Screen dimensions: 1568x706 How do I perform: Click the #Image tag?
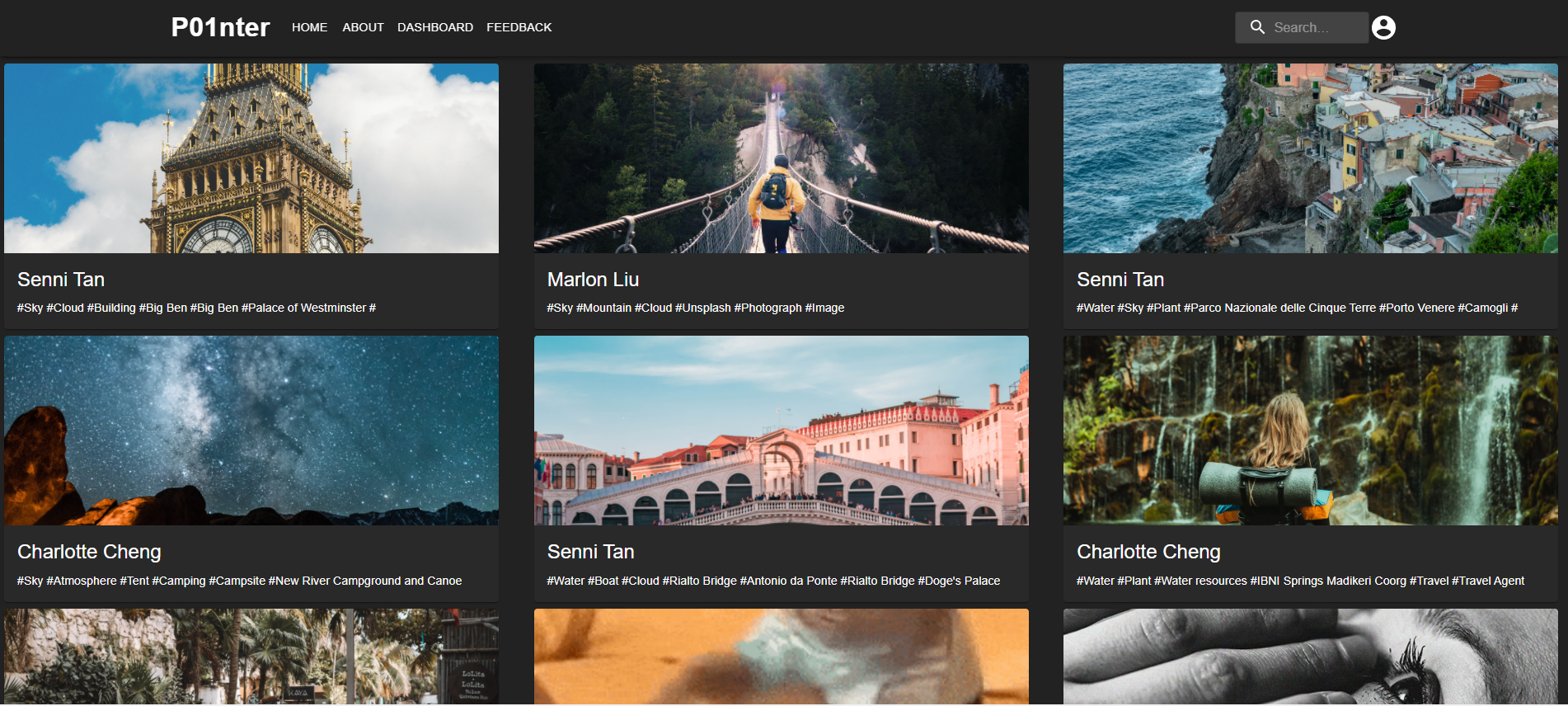(824, 308)
